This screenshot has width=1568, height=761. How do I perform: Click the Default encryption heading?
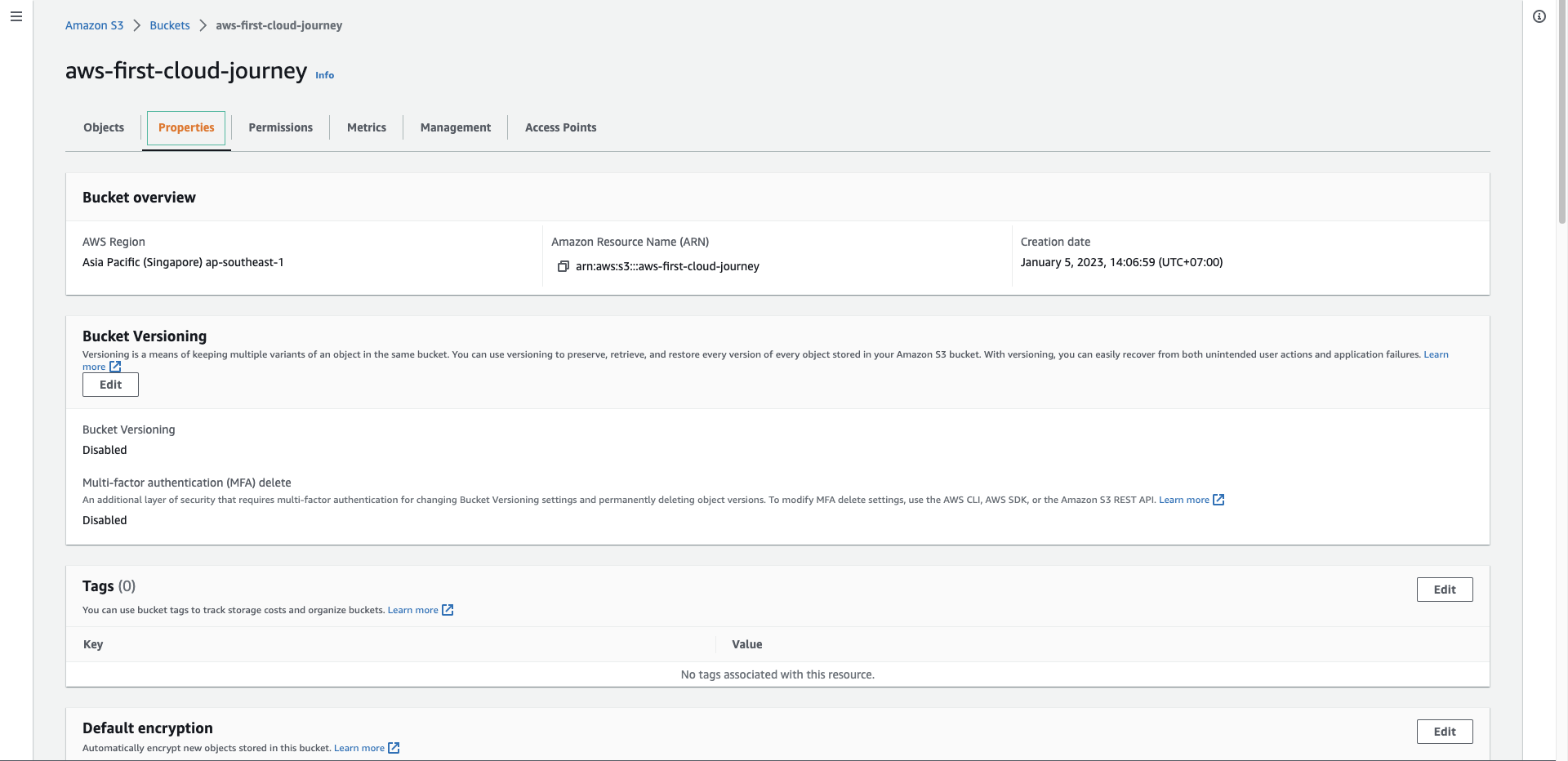148,728
